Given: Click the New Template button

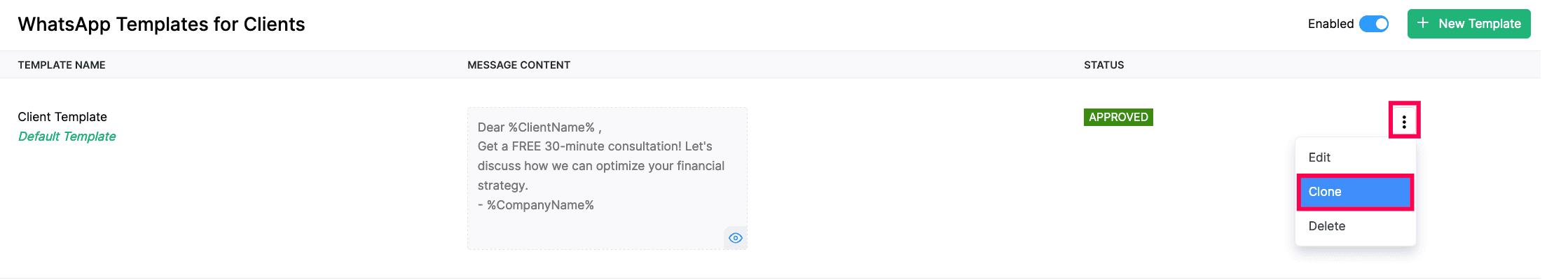Looking at the screenshot, I should tap(1469, 24).
